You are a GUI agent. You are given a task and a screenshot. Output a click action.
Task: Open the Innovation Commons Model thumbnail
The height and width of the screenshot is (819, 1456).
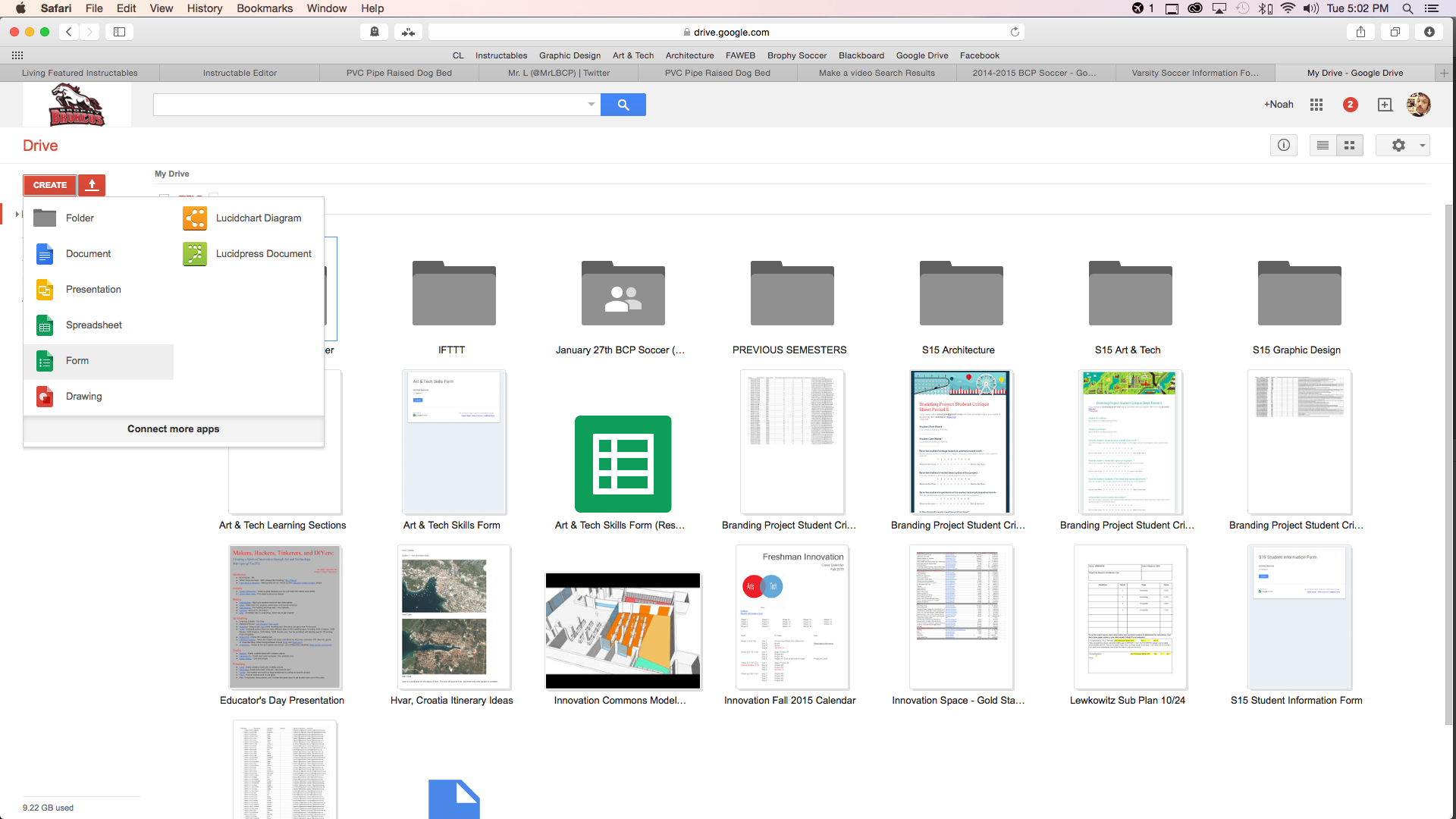click(623, 631)
